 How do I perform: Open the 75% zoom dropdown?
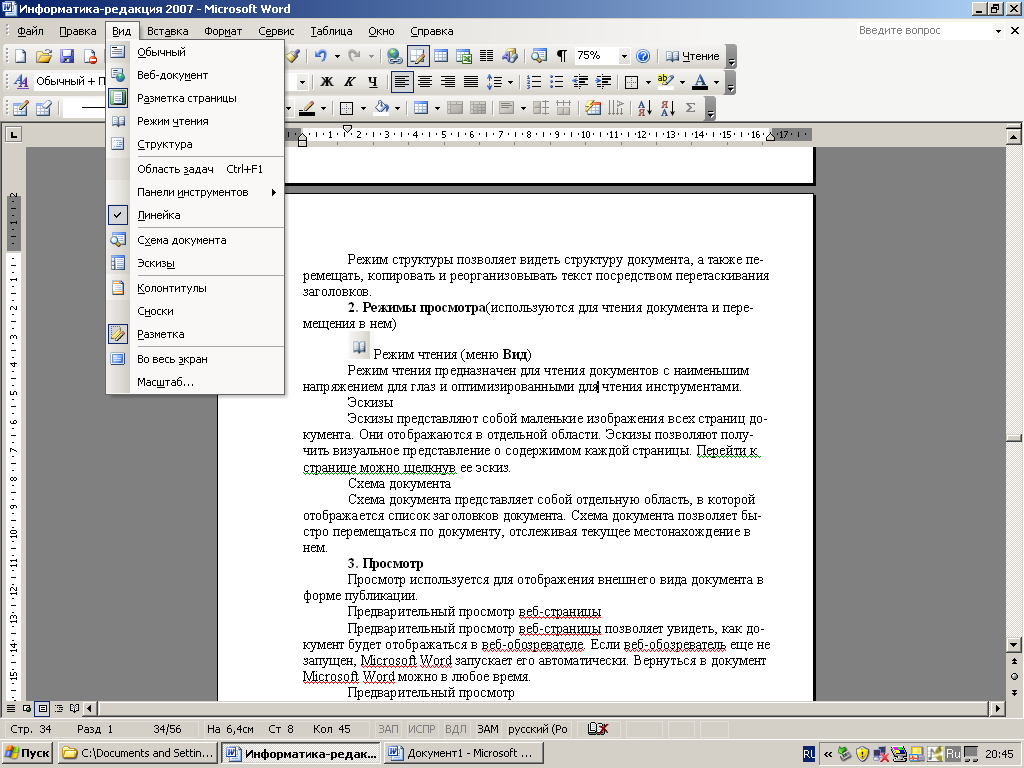(624, 56)
